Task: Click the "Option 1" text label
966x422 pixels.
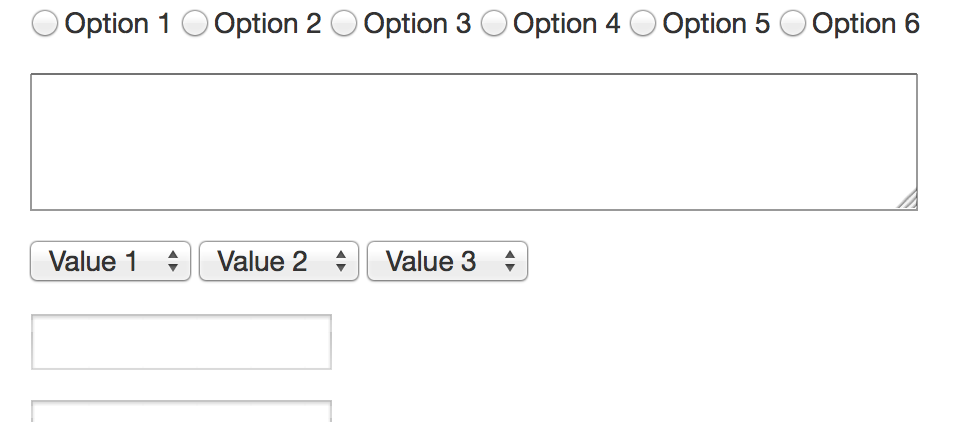Action: [x=117, y=25]
